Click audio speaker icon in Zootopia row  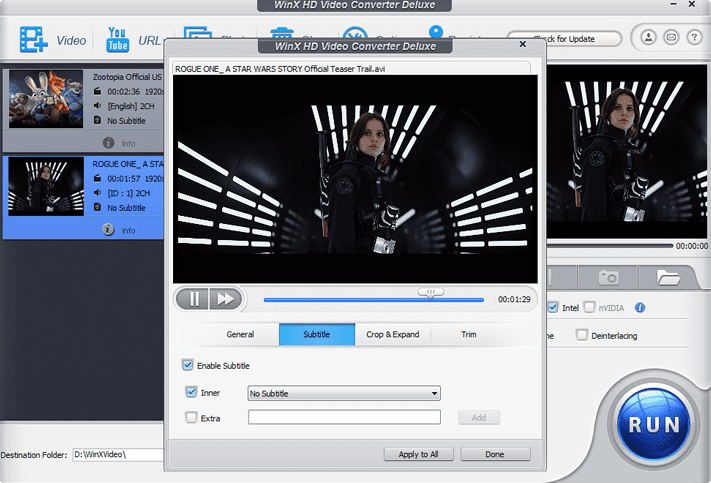[x=97, y=106]
